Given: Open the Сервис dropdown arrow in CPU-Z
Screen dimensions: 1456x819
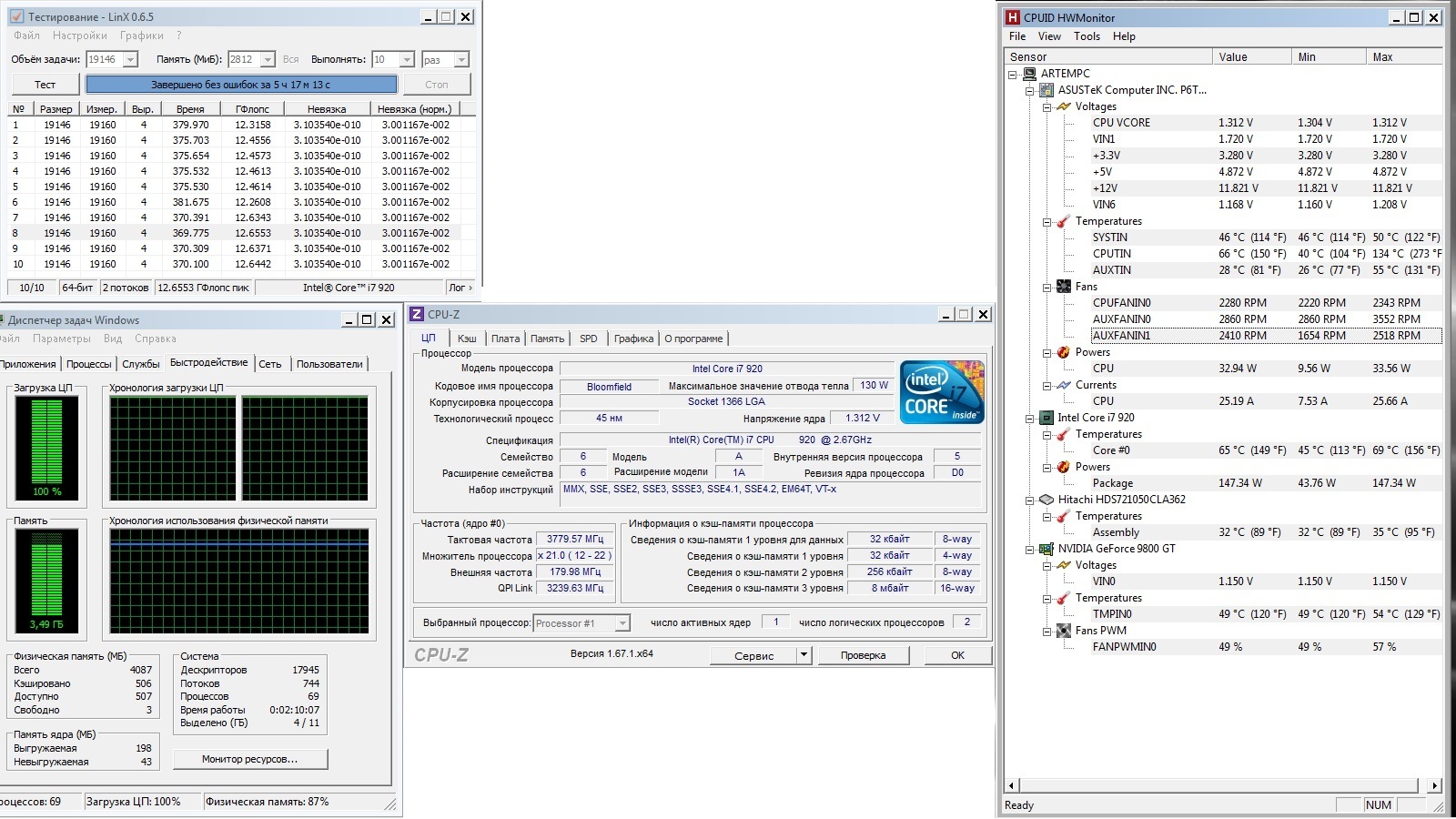Looking at the screenshot, I should point(804,654).
